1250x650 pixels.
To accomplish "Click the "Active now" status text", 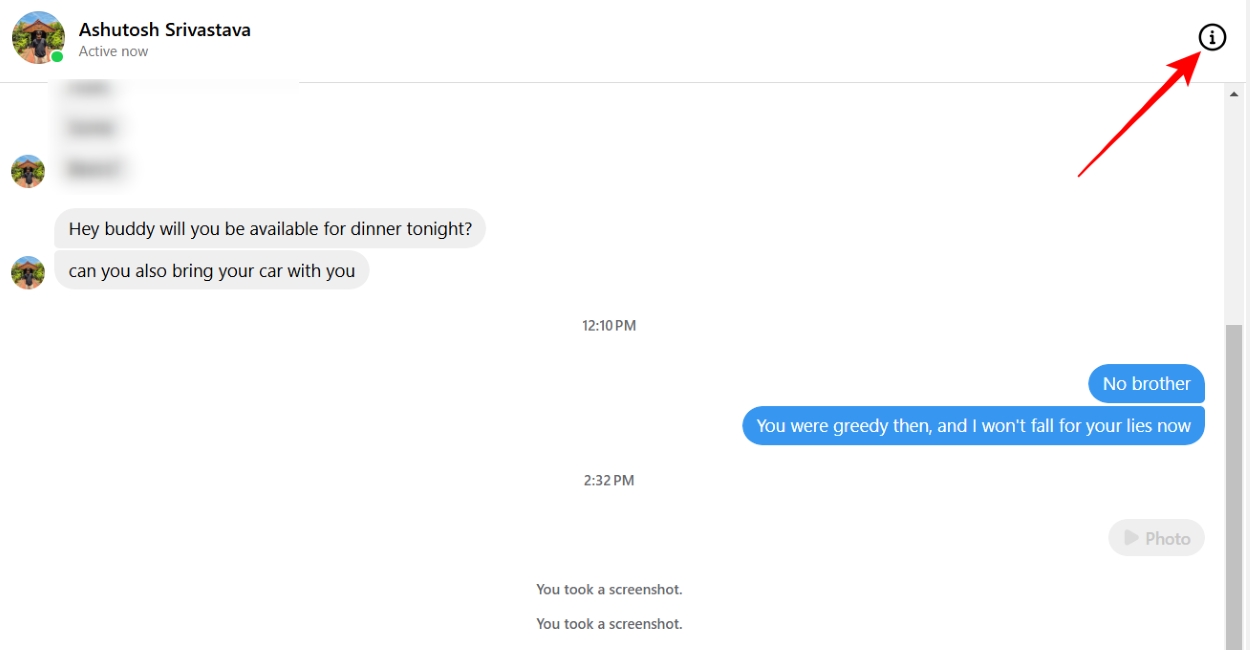I will pos(113,51).
